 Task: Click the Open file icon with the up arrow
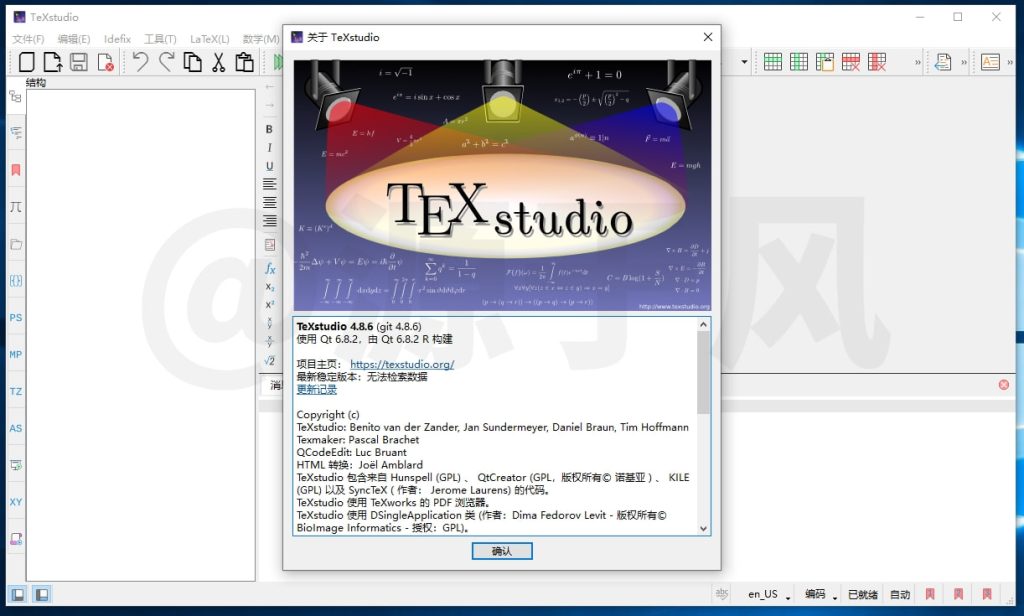(52, 62)
